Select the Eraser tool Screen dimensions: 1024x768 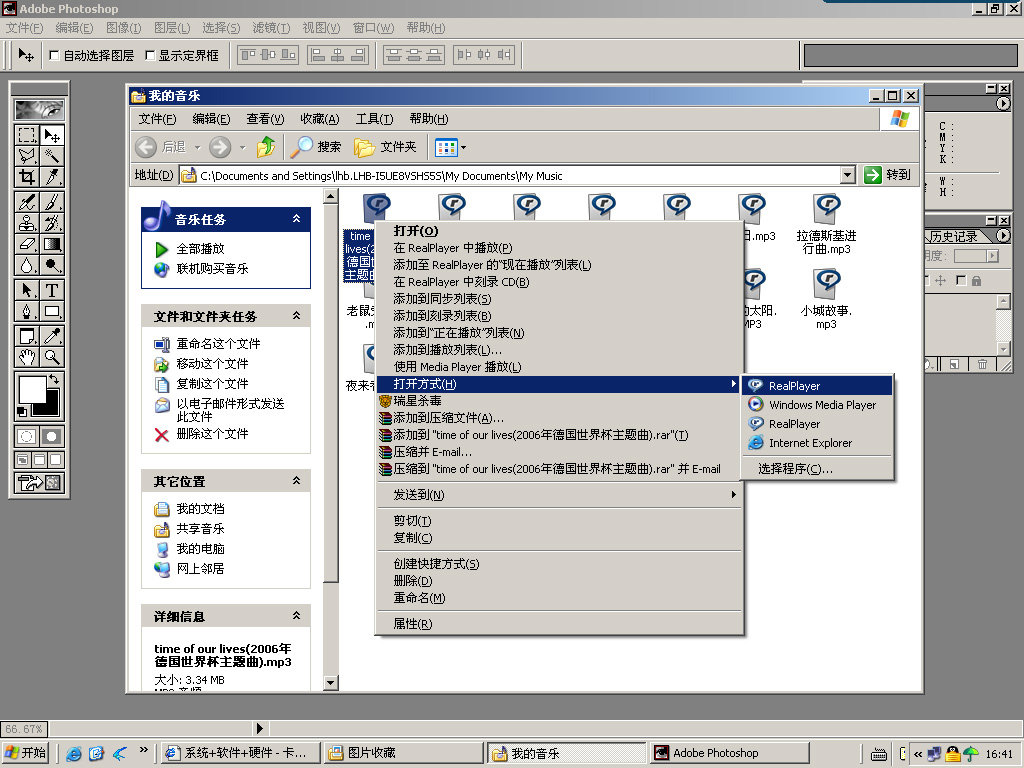[x=27, y=244]
